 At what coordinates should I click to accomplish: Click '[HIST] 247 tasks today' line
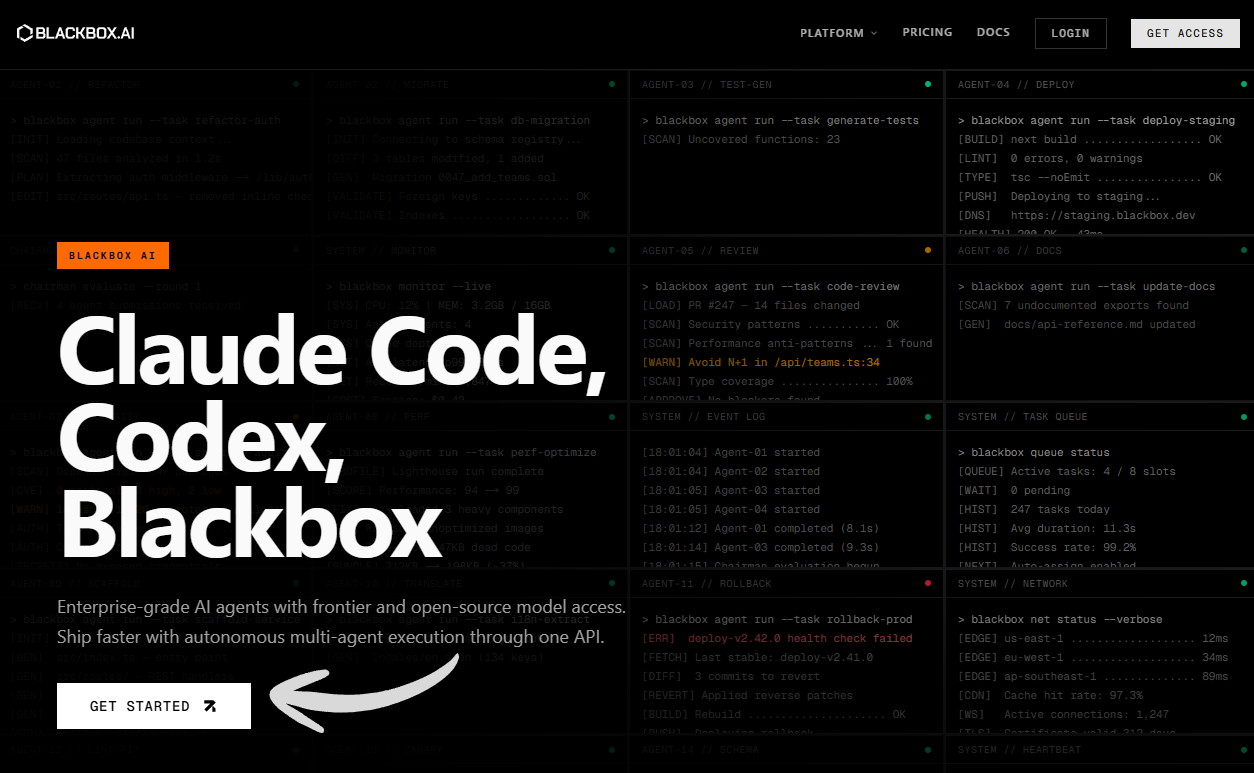1033,510
